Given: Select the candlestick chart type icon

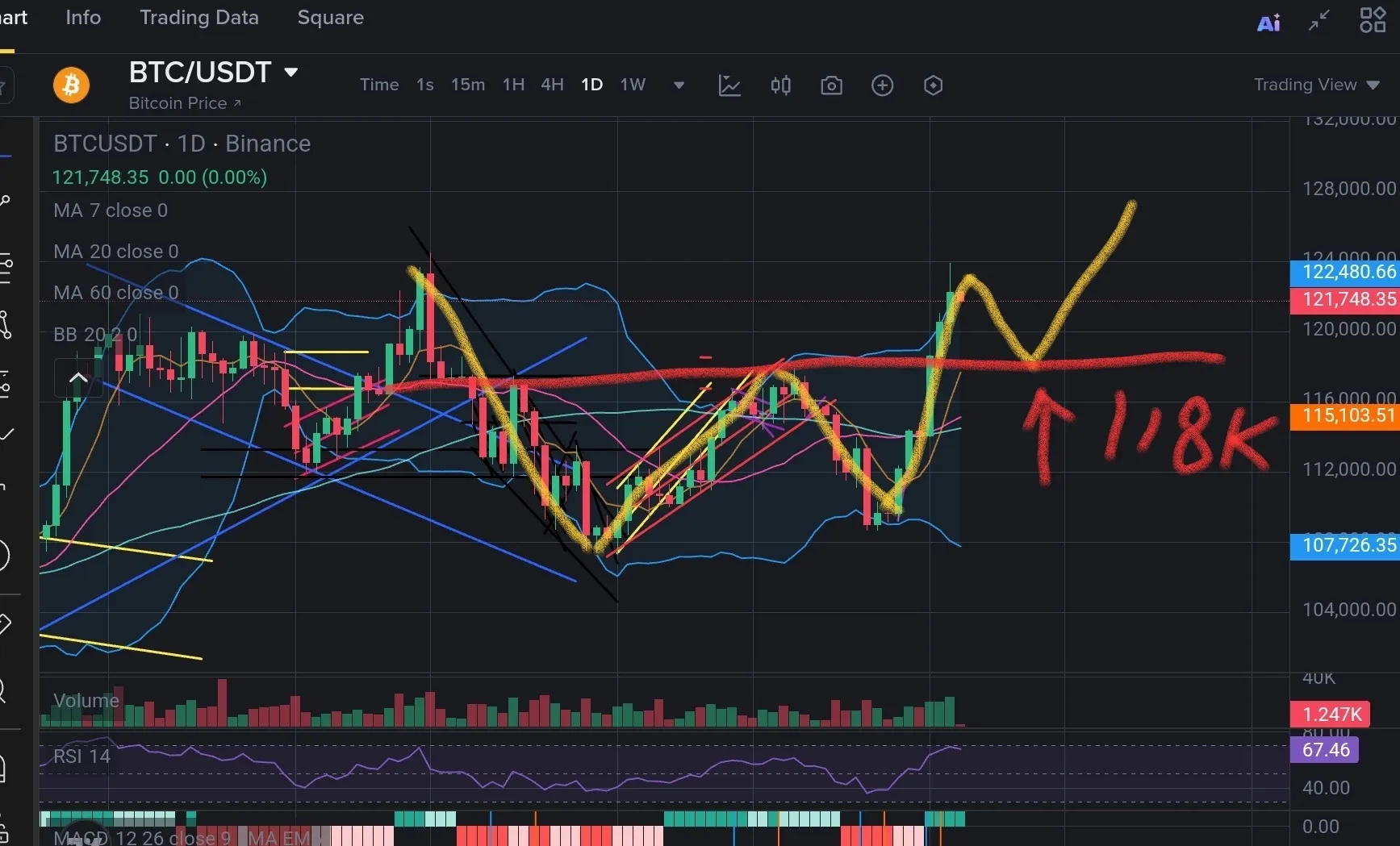Looking at the screenshot, I should click(x=780, y=85).
